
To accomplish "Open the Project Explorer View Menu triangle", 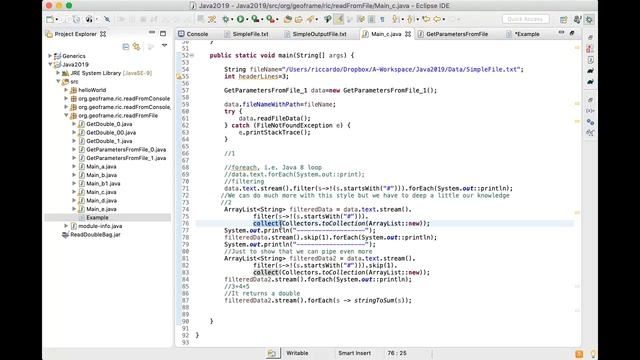I will [164, 46].
